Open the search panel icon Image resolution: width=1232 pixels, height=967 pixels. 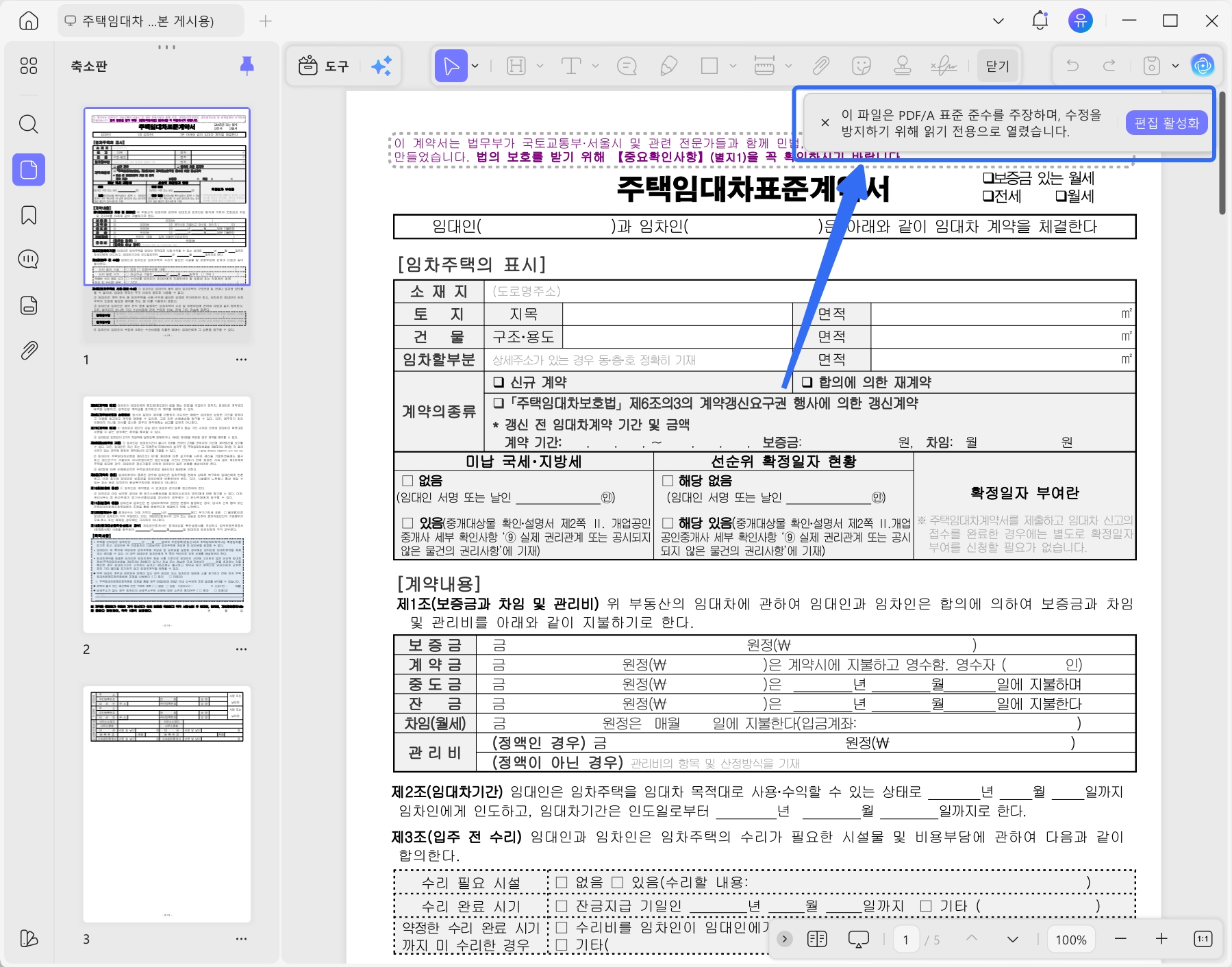tap(29, 124)
